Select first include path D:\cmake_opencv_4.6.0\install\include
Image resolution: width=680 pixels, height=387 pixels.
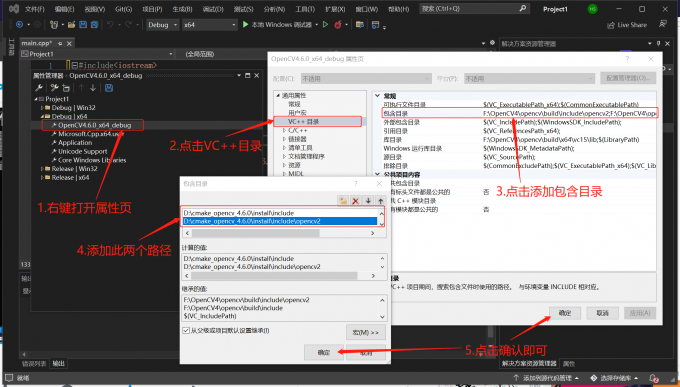[x=280, y=213]
